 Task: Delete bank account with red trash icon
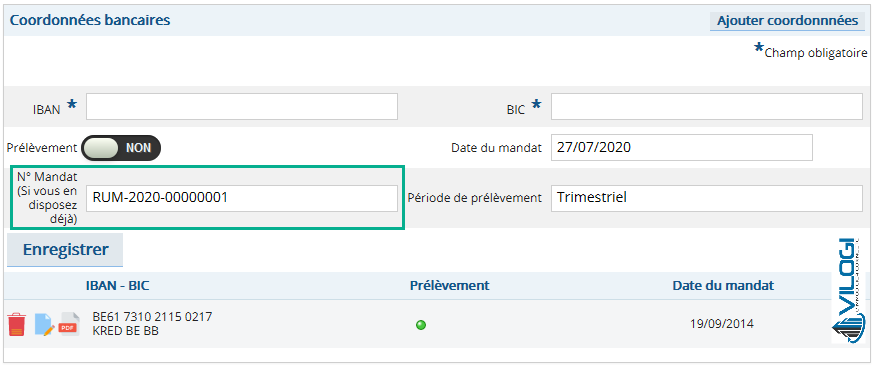click(17, 324)
